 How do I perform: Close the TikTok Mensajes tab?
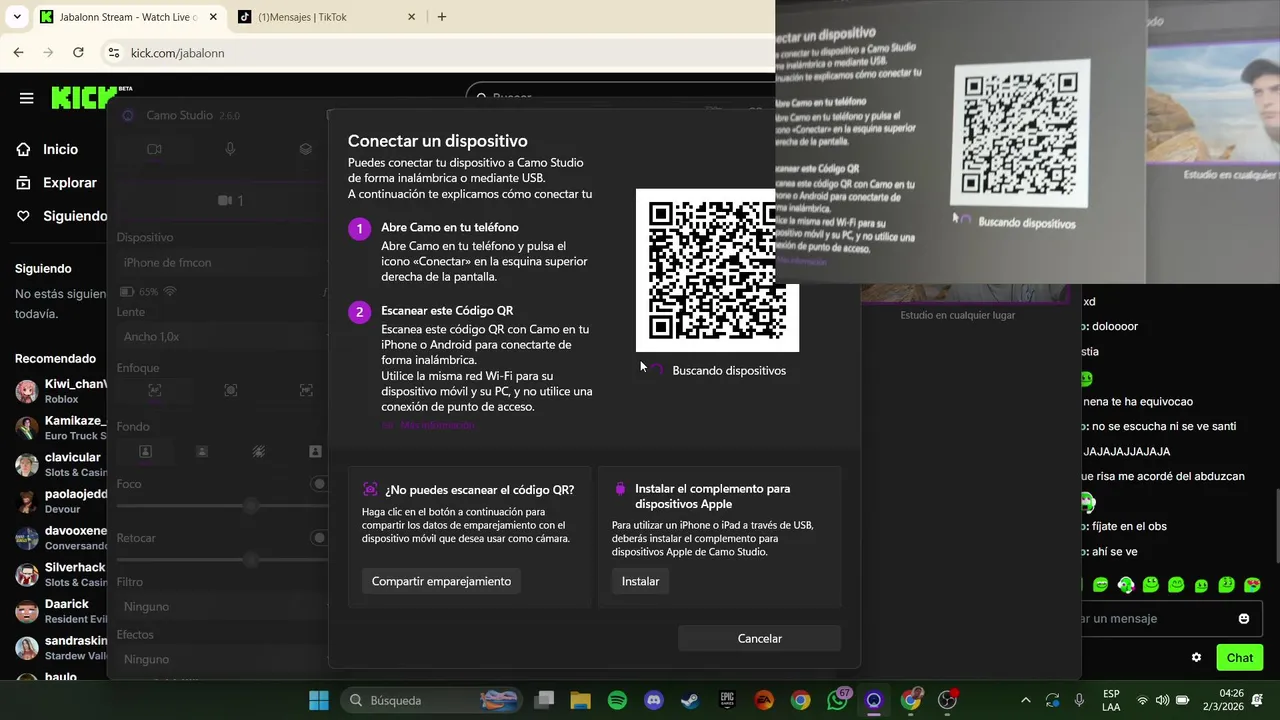point(411,17)
